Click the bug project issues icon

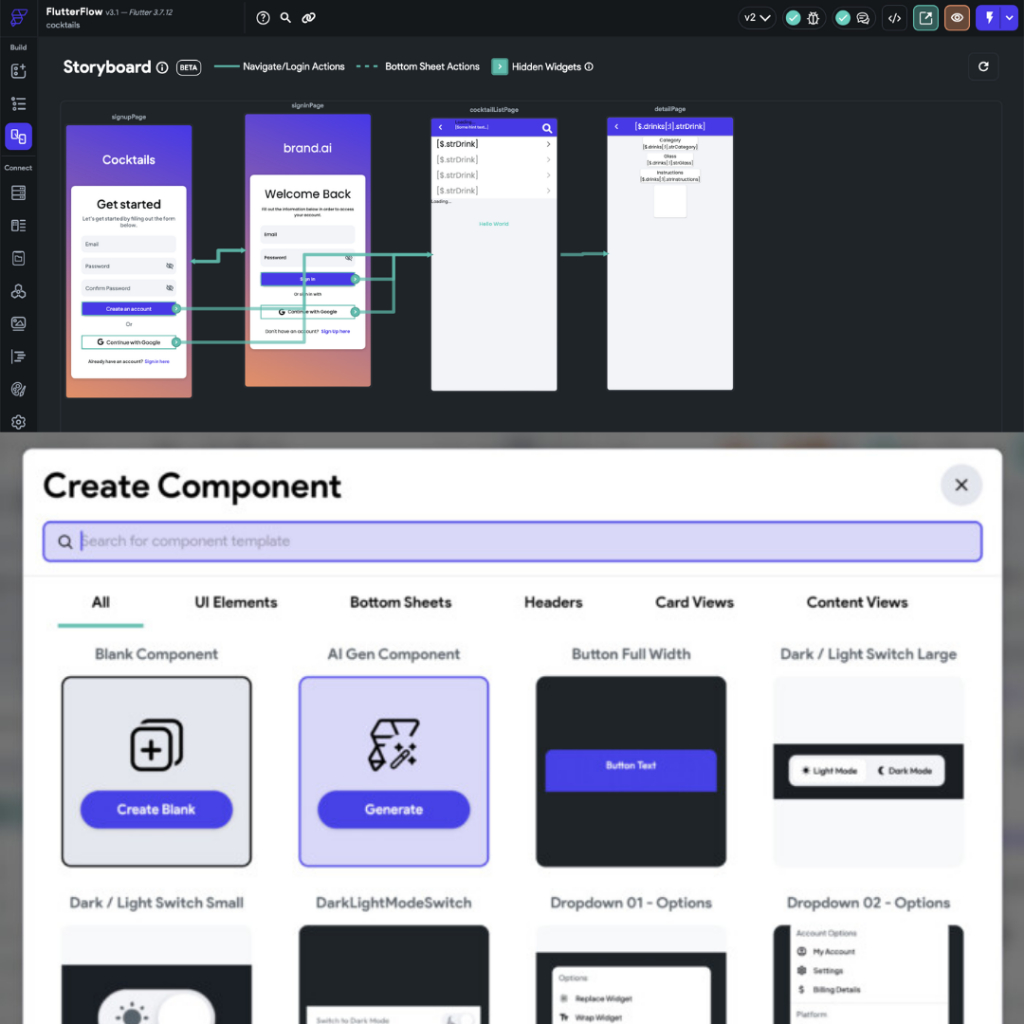click(x=813, y=18)
